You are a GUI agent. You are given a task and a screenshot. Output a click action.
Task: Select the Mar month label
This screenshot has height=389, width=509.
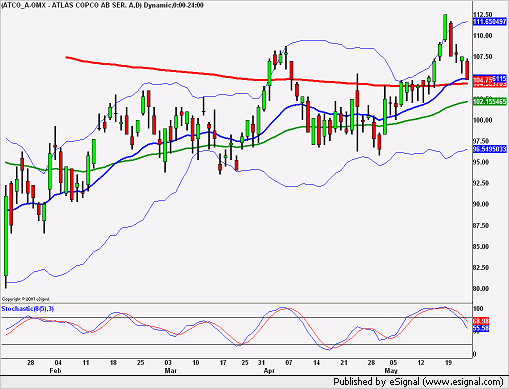pos(171,371)
